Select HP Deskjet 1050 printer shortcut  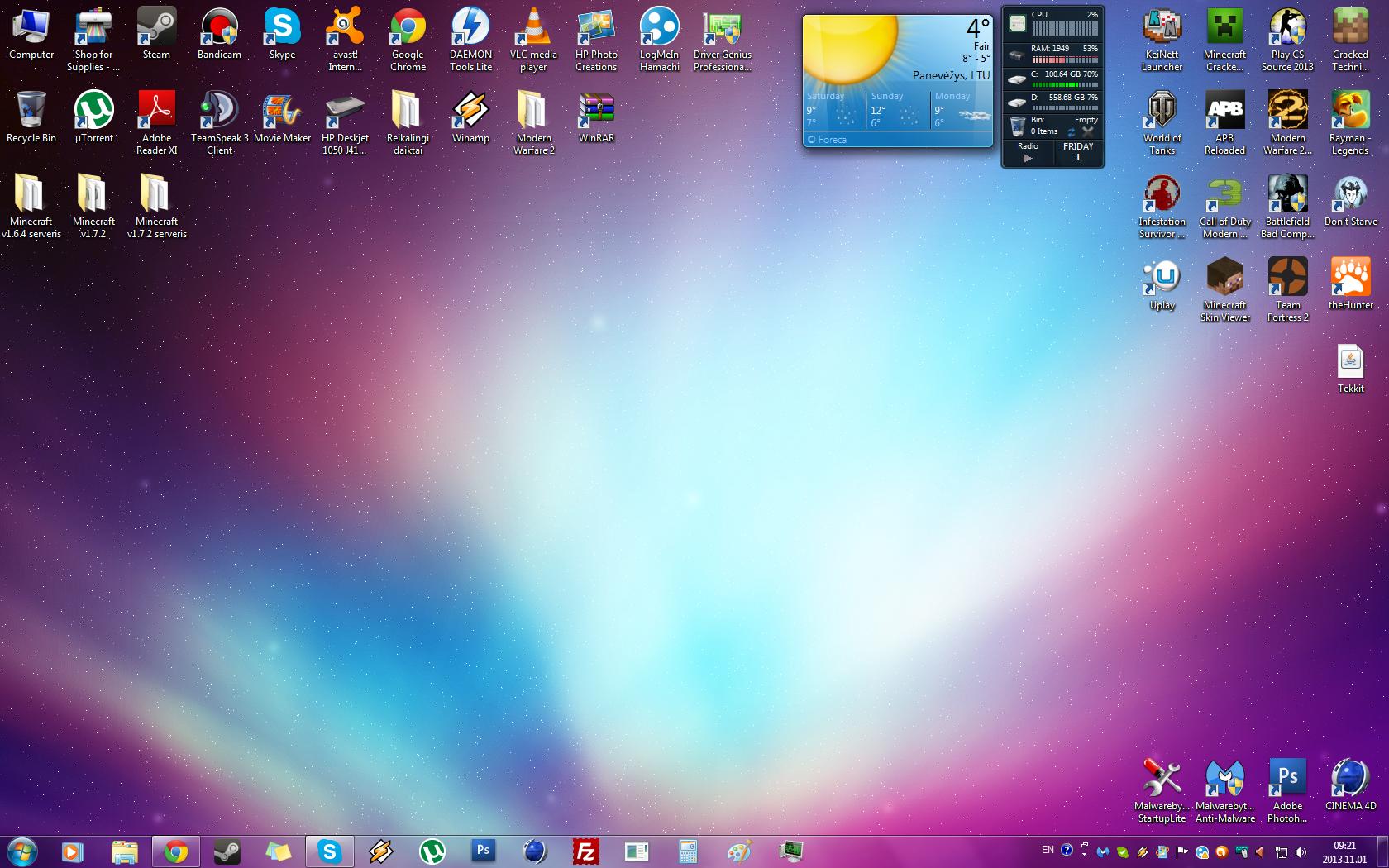click(x=346, y=122)
